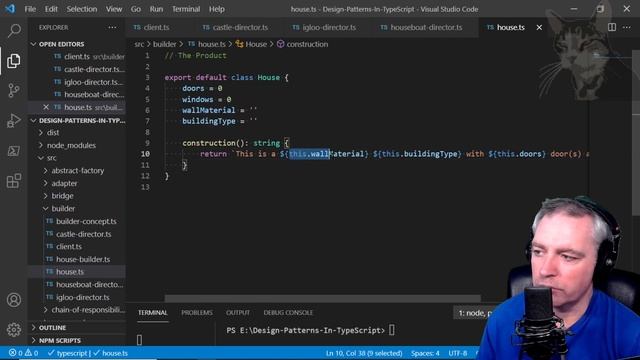Click the editor horizontal scrollbar
640x360 pixels.
(x=322, y=299)
